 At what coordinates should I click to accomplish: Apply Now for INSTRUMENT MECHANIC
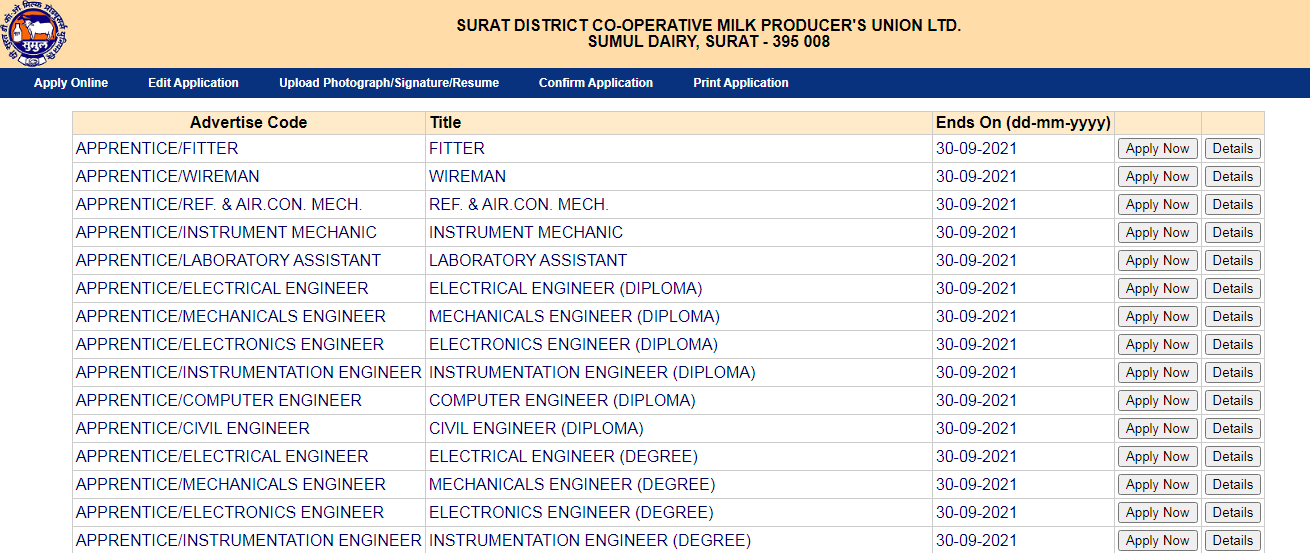click(x=1157, y=233)
